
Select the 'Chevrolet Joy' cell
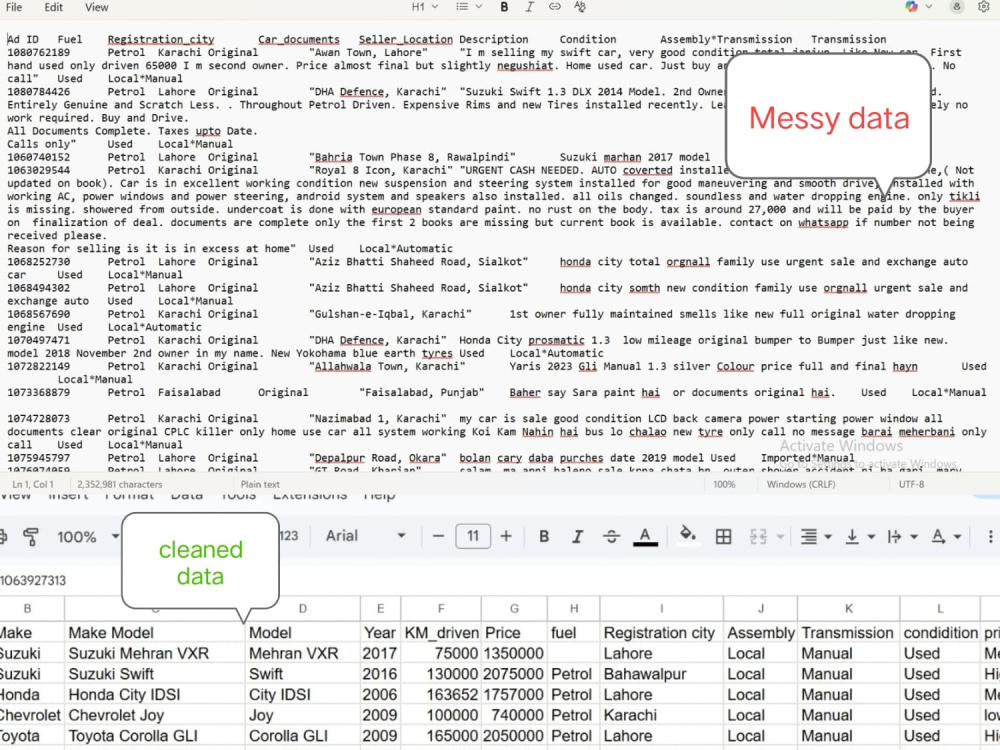tap(154, 715)
